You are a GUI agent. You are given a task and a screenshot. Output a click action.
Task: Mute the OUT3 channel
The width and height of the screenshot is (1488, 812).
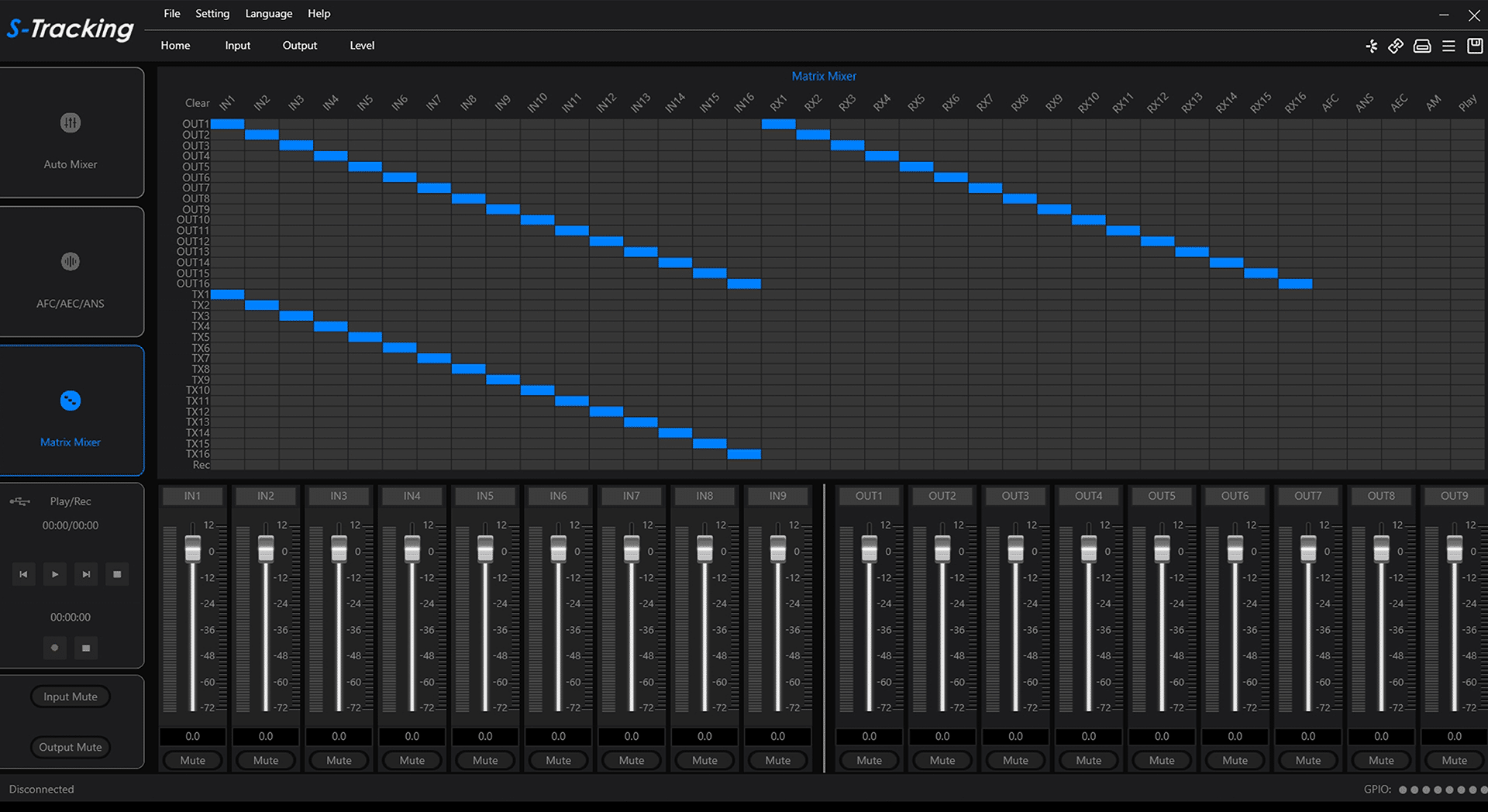pos(1015,760)
